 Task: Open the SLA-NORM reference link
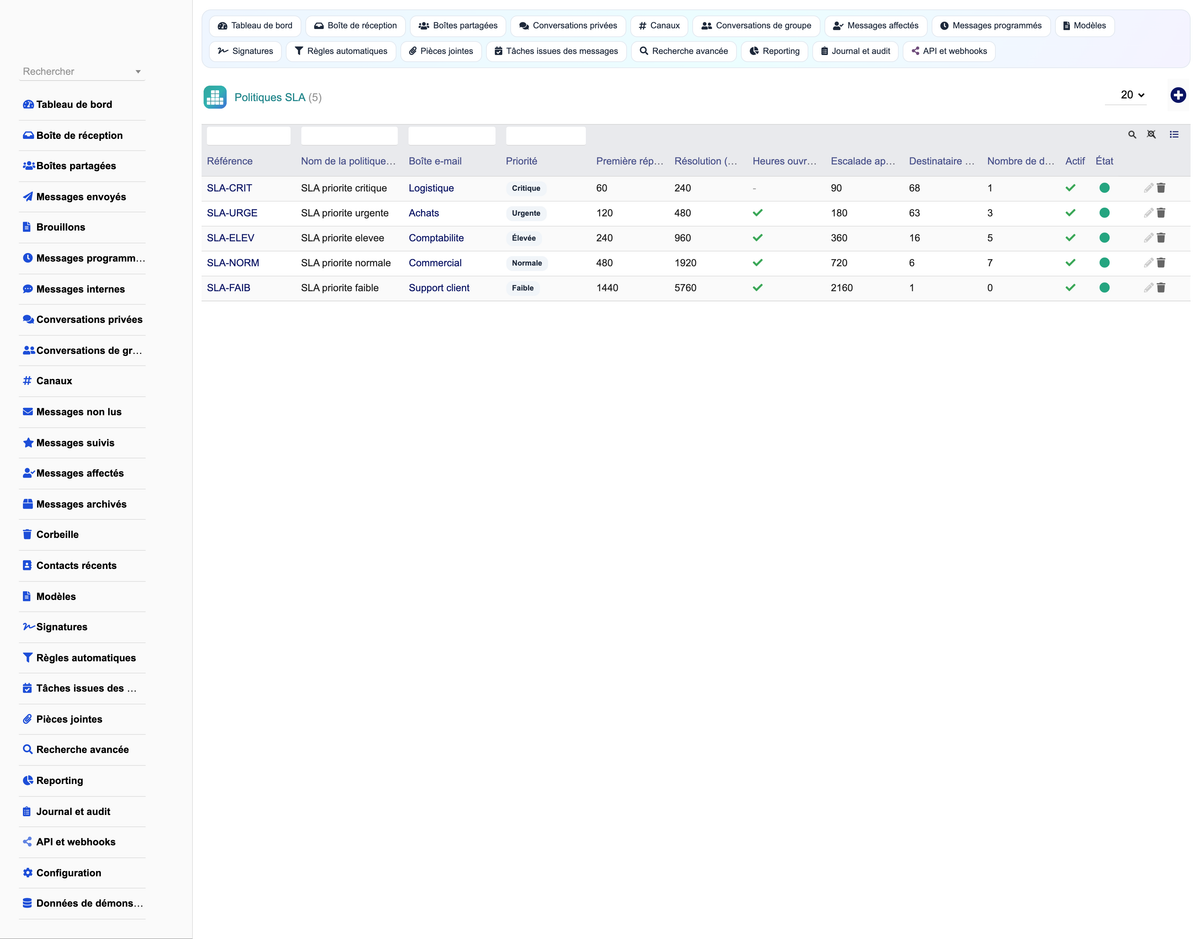pos(233,263)
